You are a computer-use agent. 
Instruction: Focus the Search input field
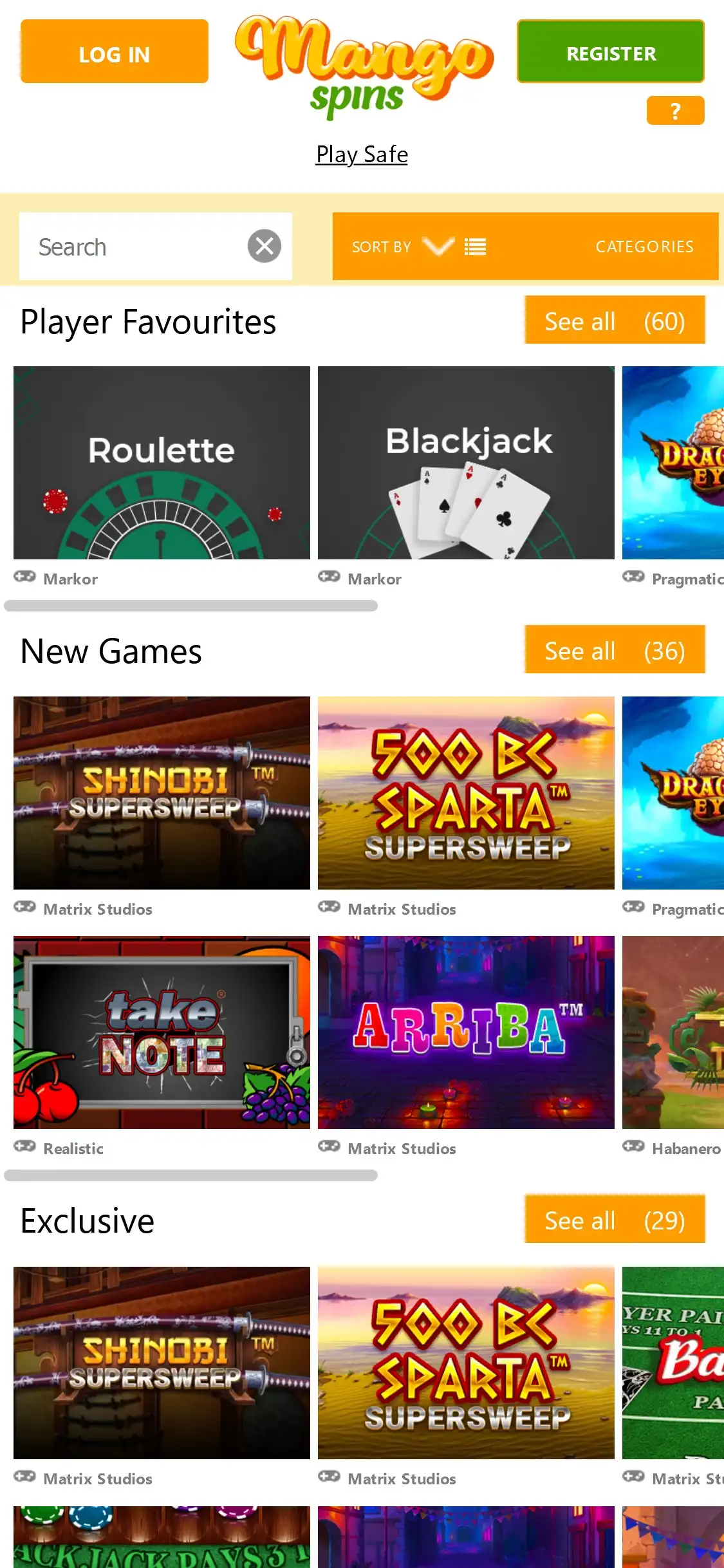pos(133,247)
